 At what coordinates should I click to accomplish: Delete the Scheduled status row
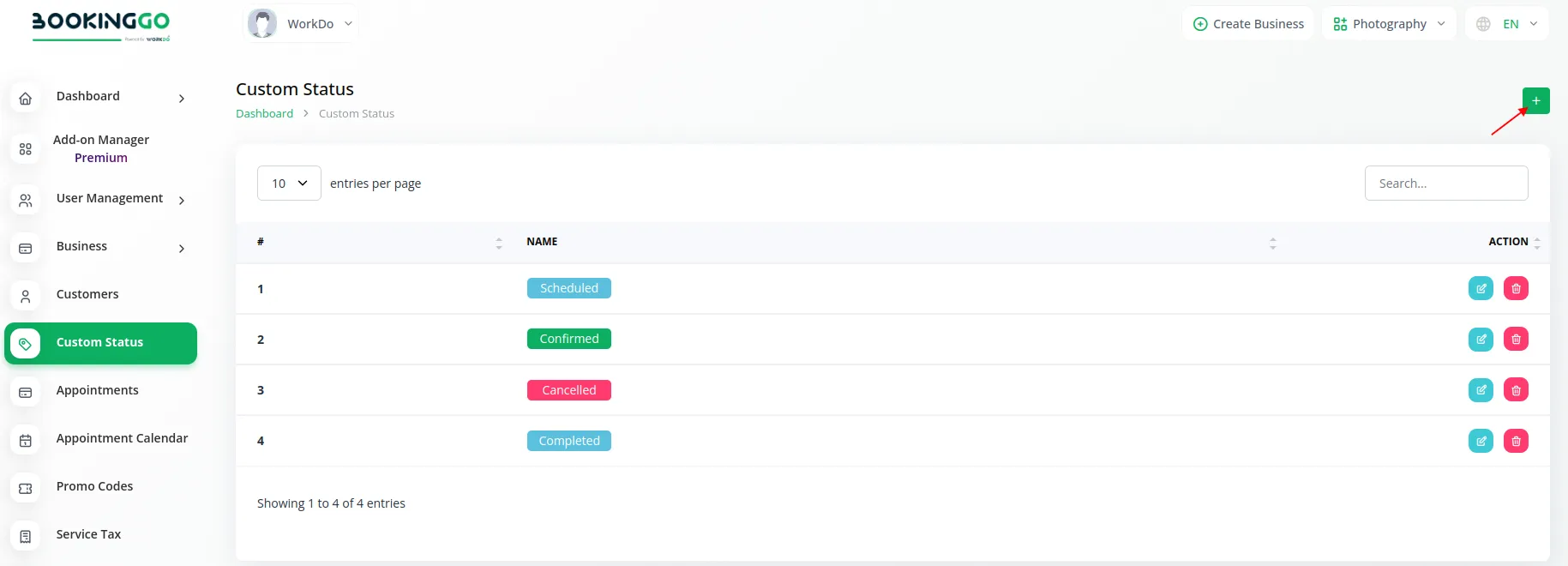click(x=1516, y=289)
